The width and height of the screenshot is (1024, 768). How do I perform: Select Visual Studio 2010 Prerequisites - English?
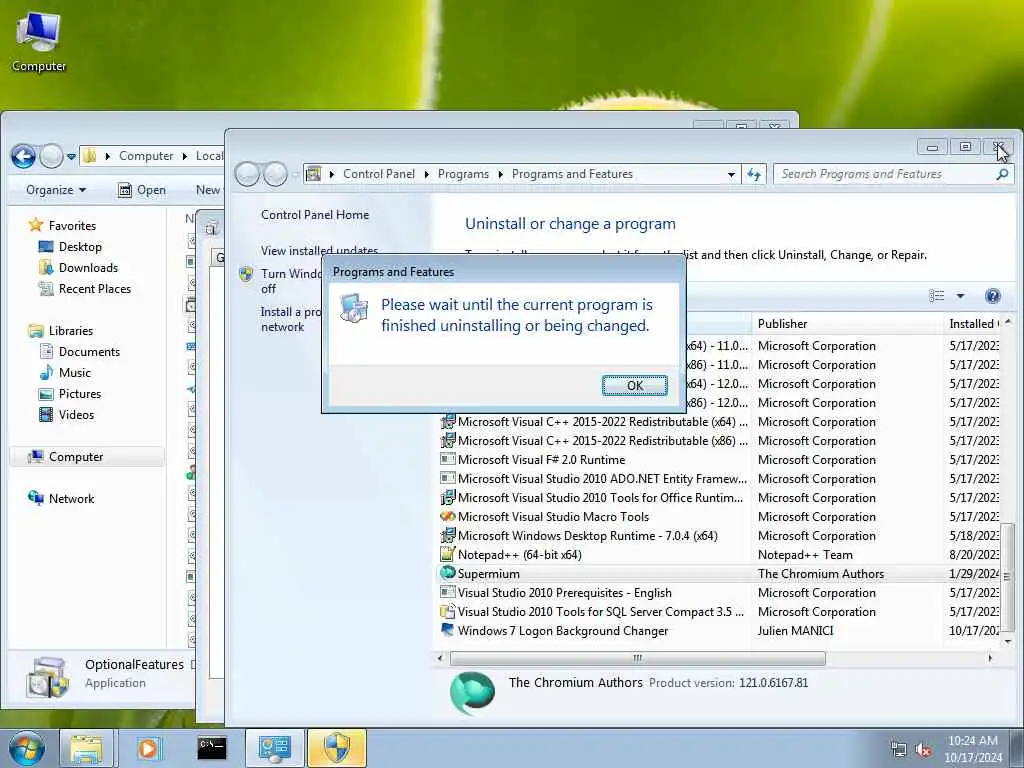tap(720, 592)
